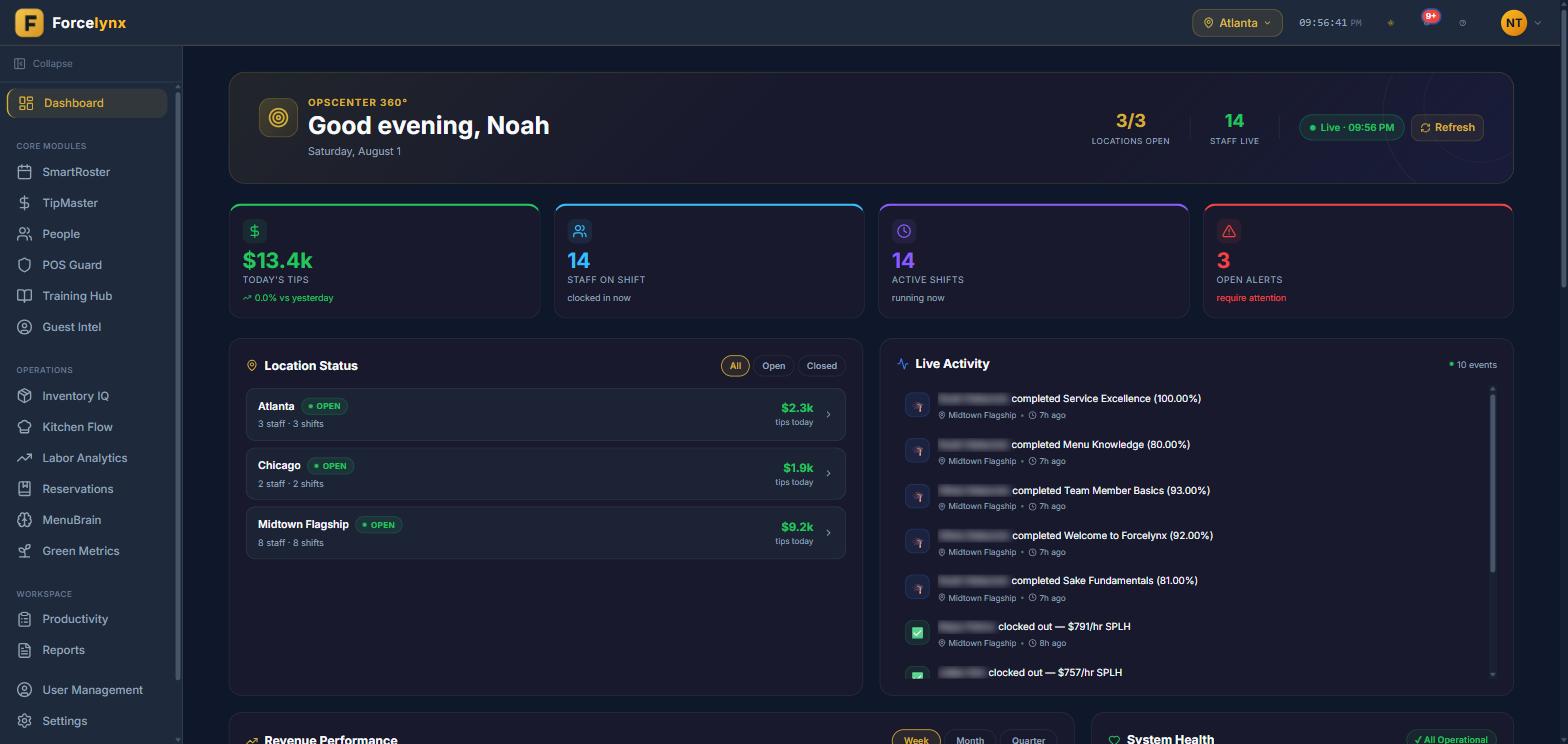
Task: Click the notifications icon with 9+ badge
Action: [1429, 21]
